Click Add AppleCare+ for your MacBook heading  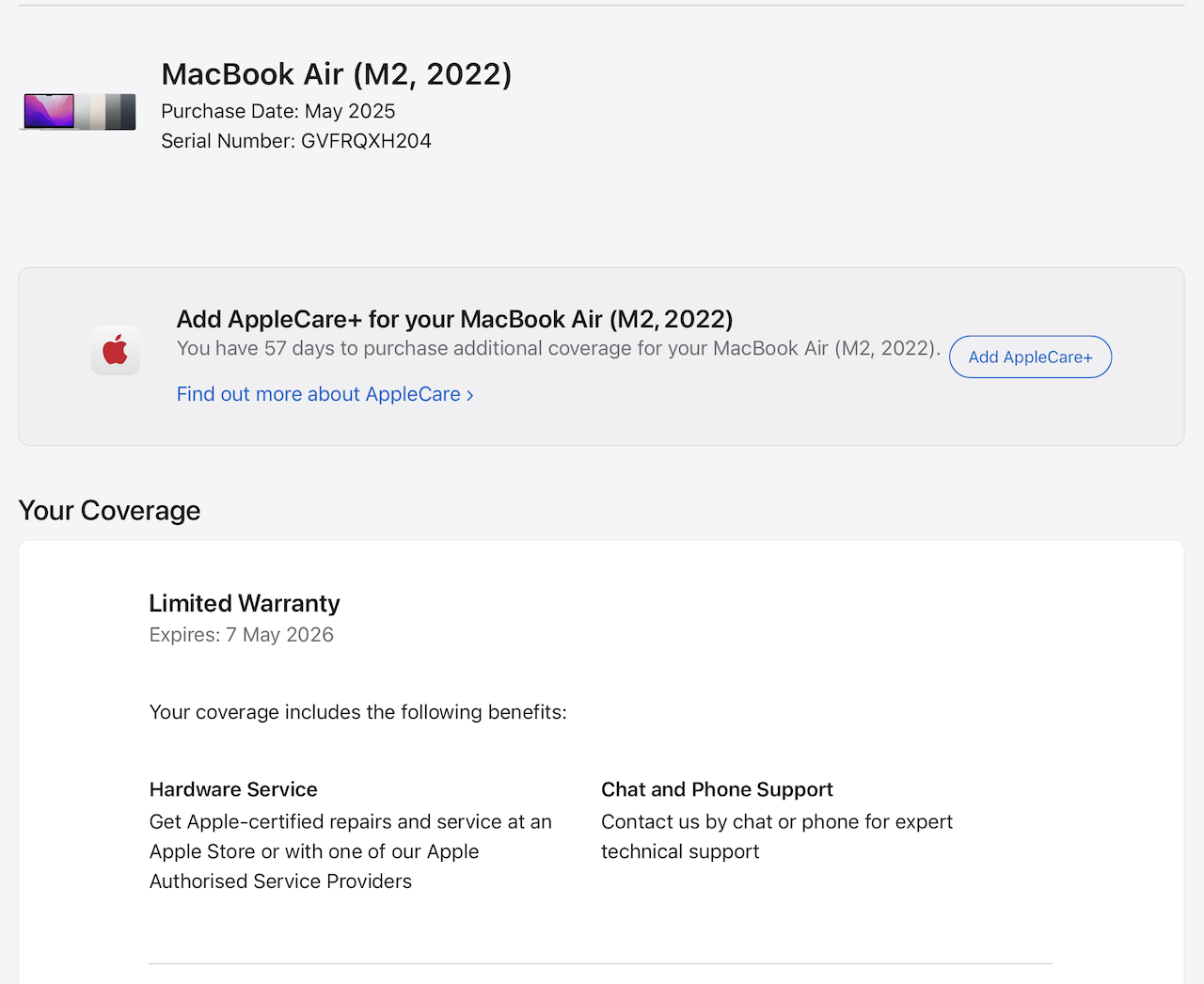(x=454, y=319)
